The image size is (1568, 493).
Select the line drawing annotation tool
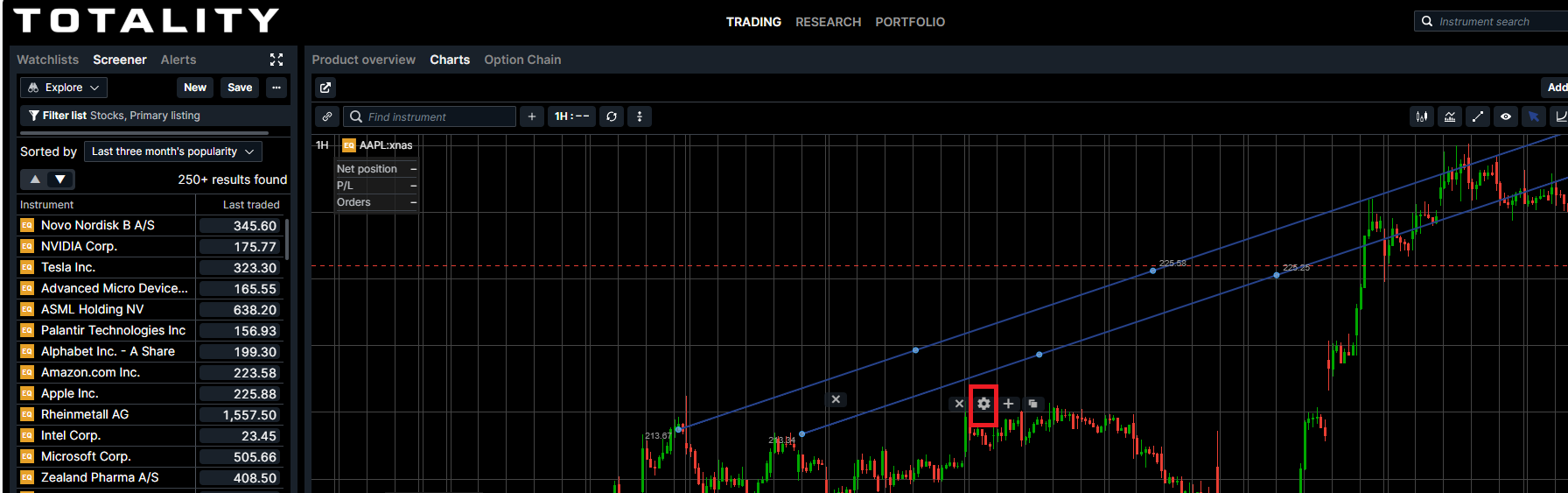[x=1478, y=116]
